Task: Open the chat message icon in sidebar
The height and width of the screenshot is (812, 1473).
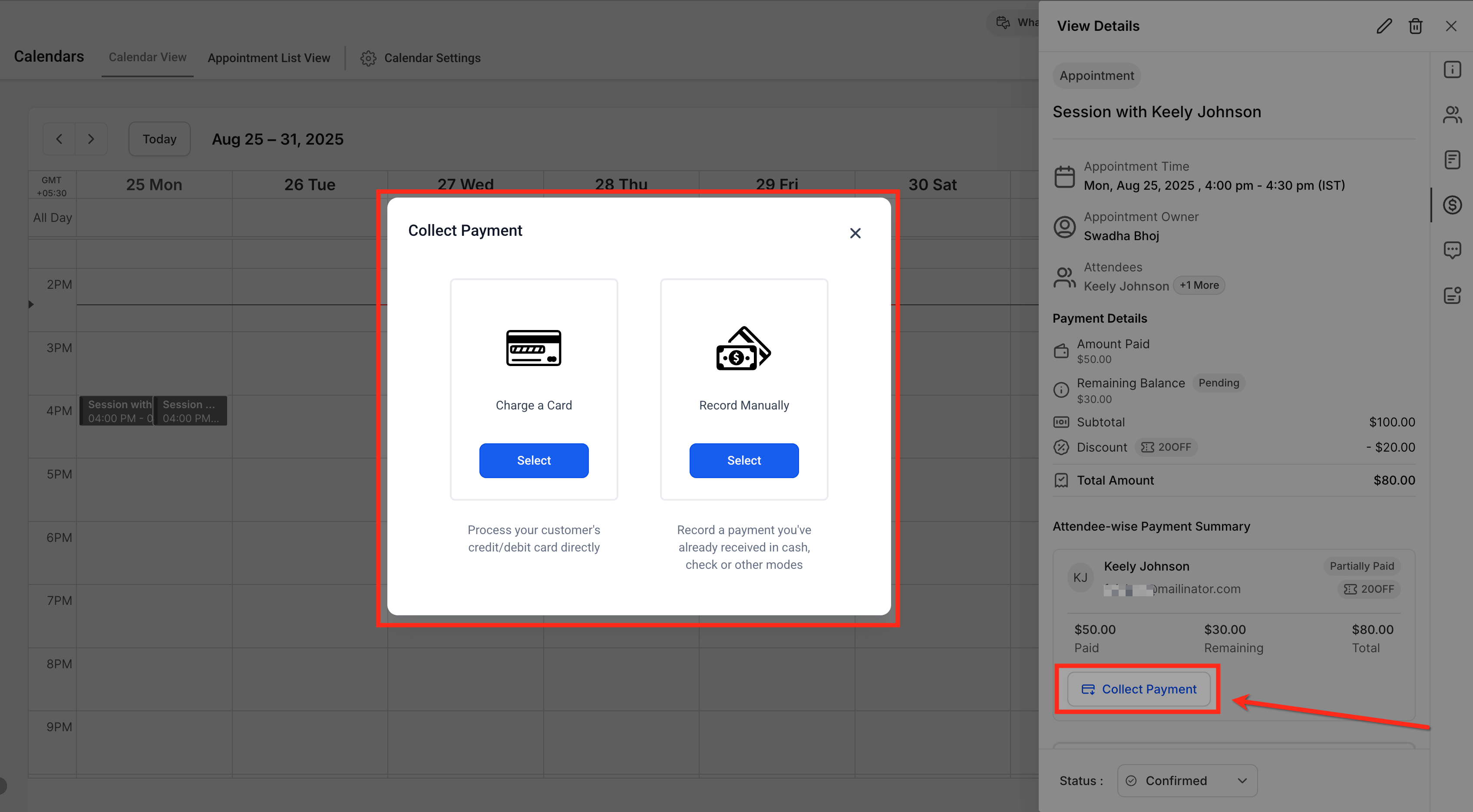Action: [x=1452, y=250]
